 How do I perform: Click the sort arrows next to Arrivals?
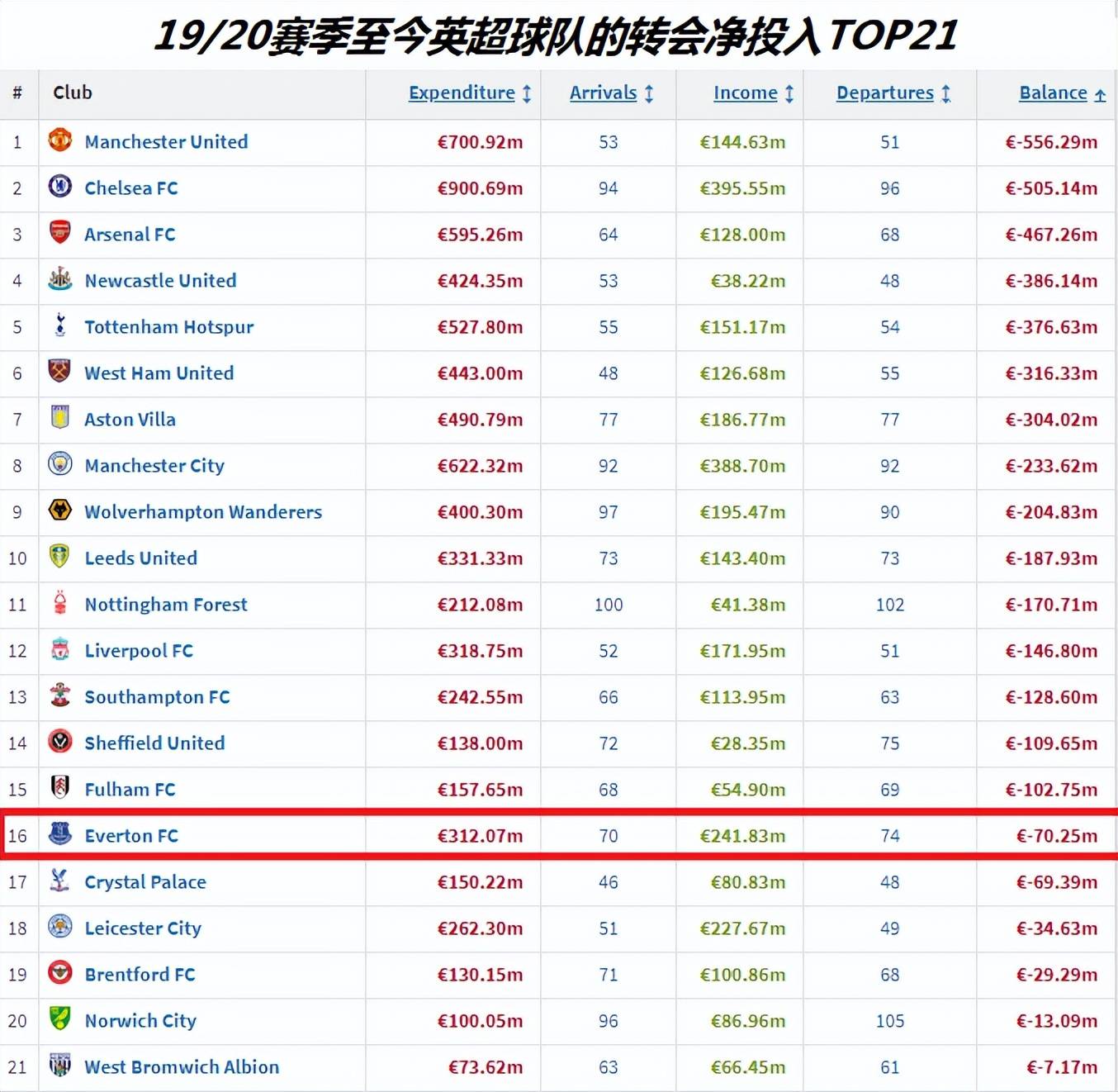tap(649, 93)
